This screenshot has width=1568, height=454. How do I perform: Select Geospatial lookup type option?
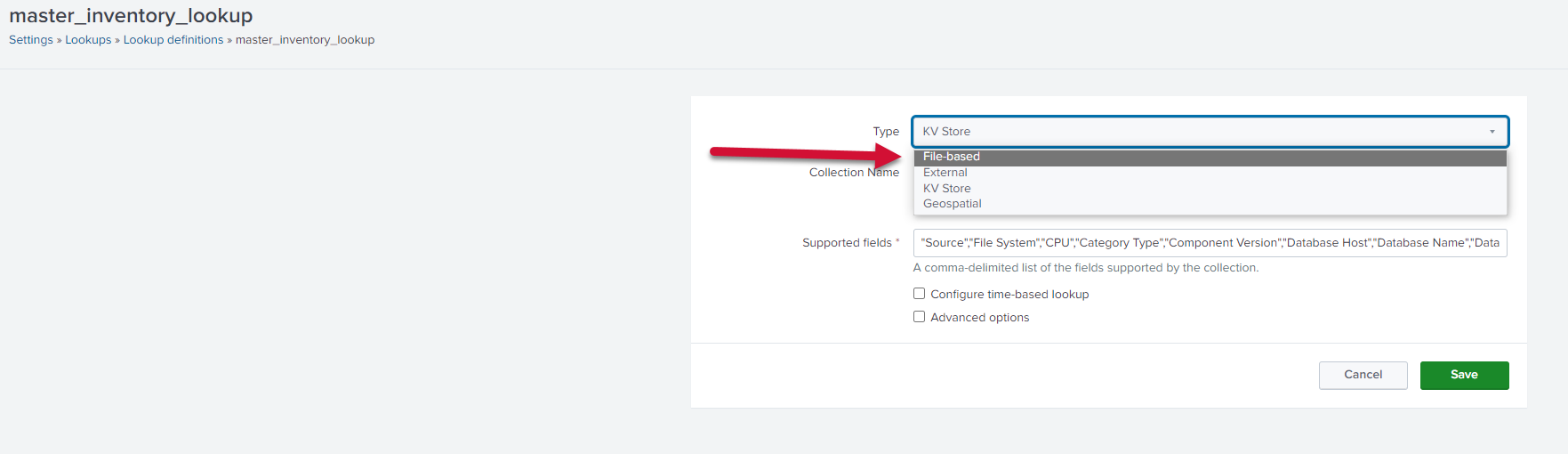(x=953, y=204)
